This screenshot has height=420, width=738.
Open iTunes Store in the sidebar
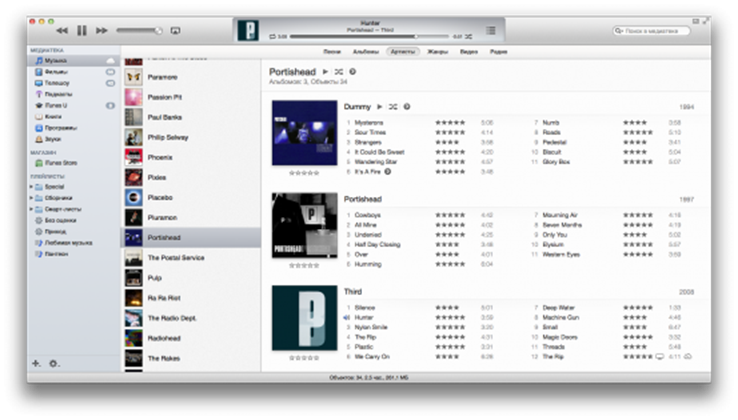[73, 163]
